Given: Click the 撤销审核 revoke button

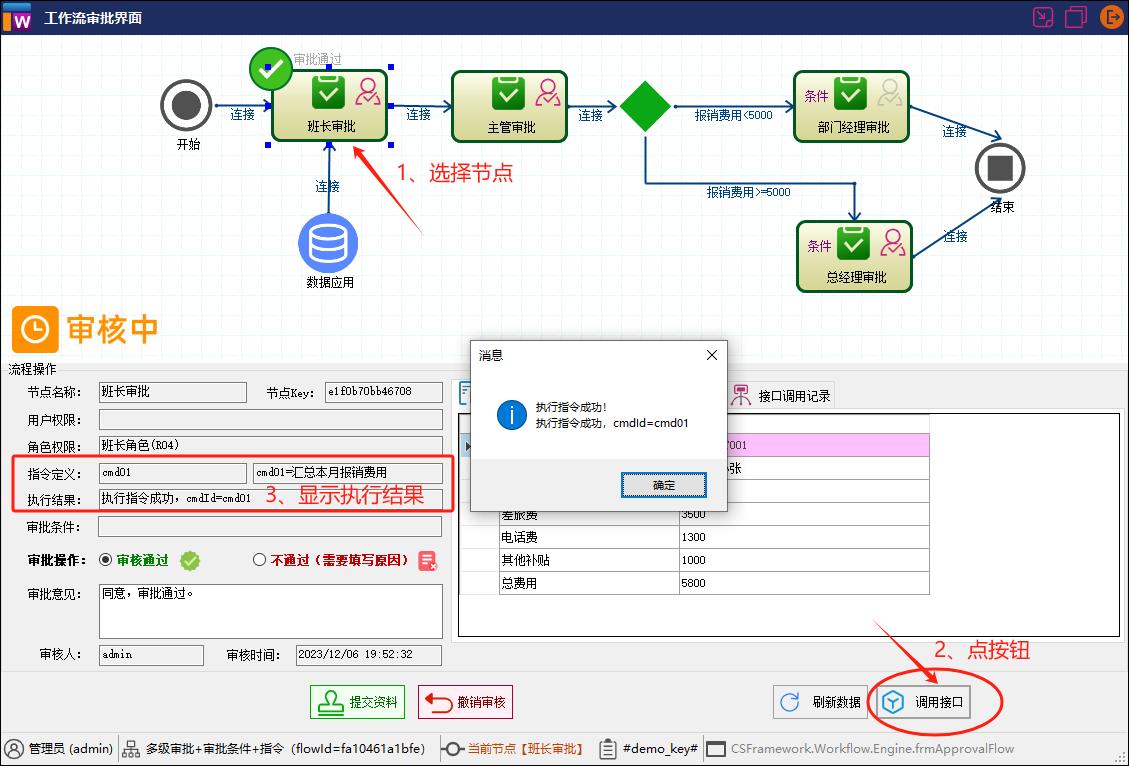Looking at the screenshot, I should (466, 701).
